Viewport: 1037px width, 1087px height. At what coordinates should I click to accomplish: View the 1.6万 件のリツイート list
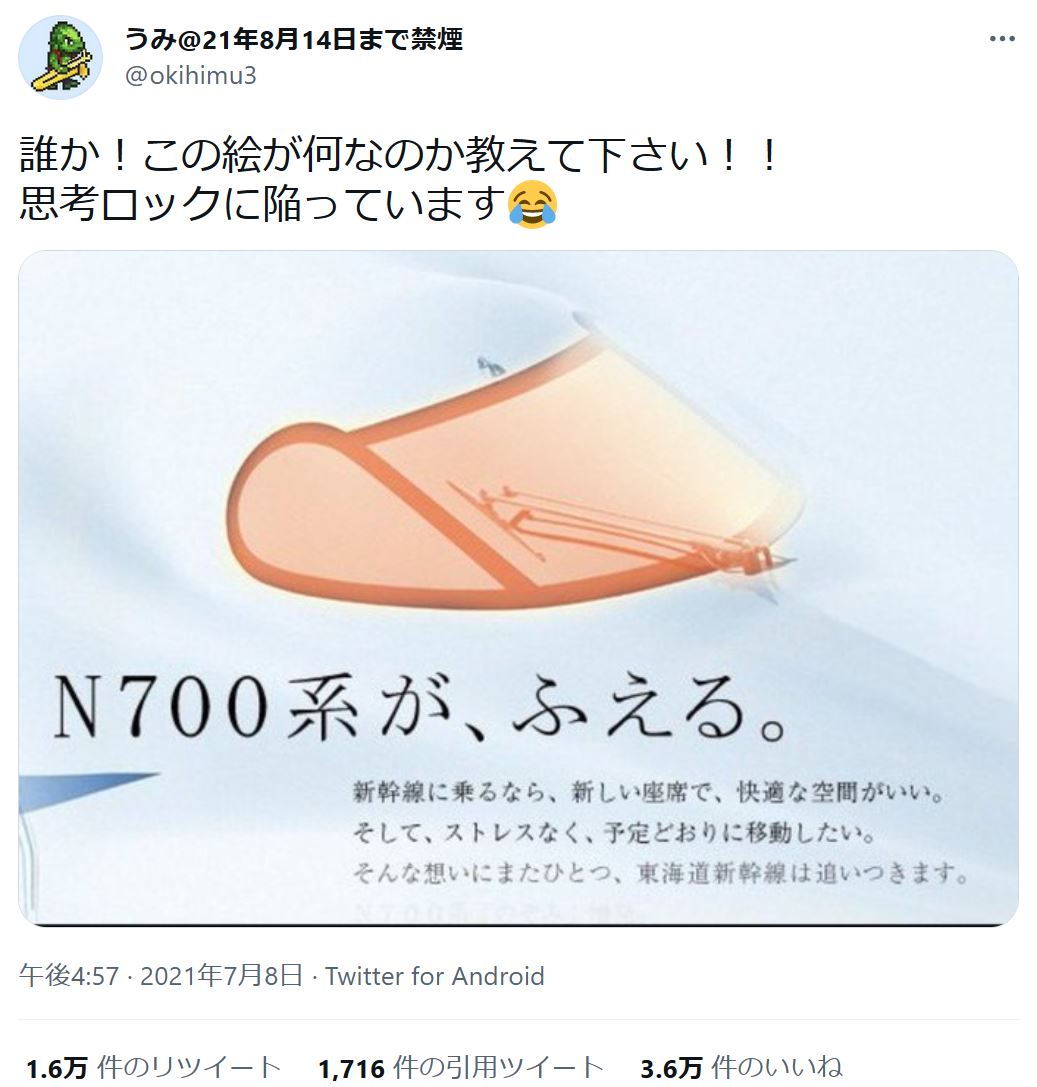pos(153,1067)
